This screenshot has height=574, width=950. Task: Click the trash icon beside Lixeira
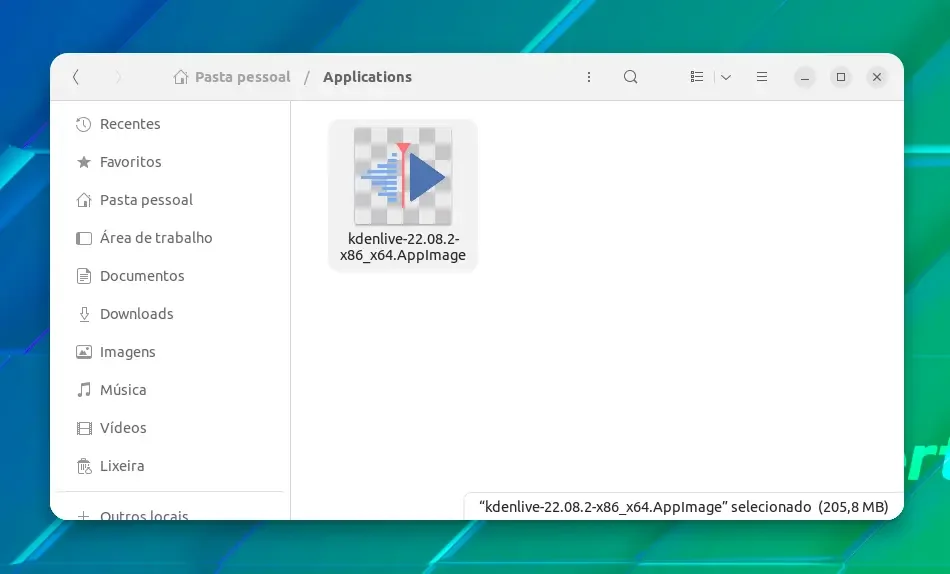tap(84, 466)
